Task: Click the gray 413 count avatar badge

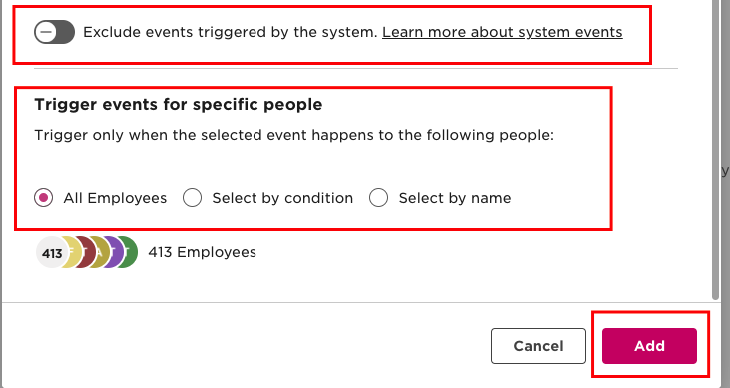Action: [52, 252]
